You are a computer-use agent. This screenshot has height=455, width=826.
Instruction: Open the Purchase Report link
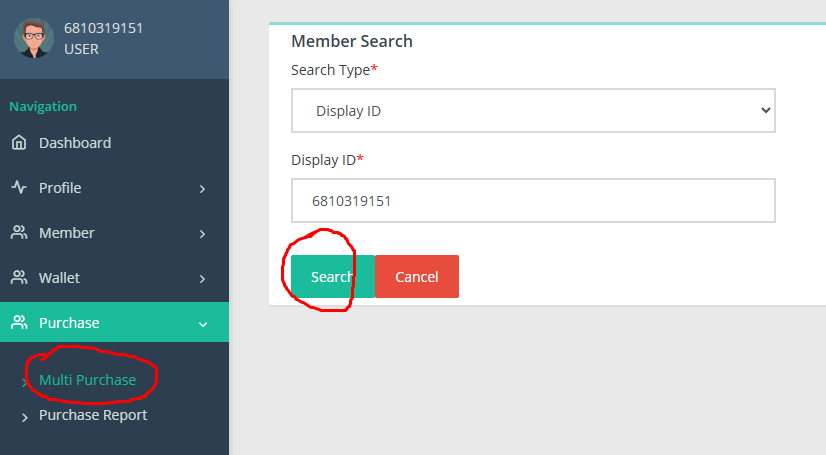coord(93,415)
